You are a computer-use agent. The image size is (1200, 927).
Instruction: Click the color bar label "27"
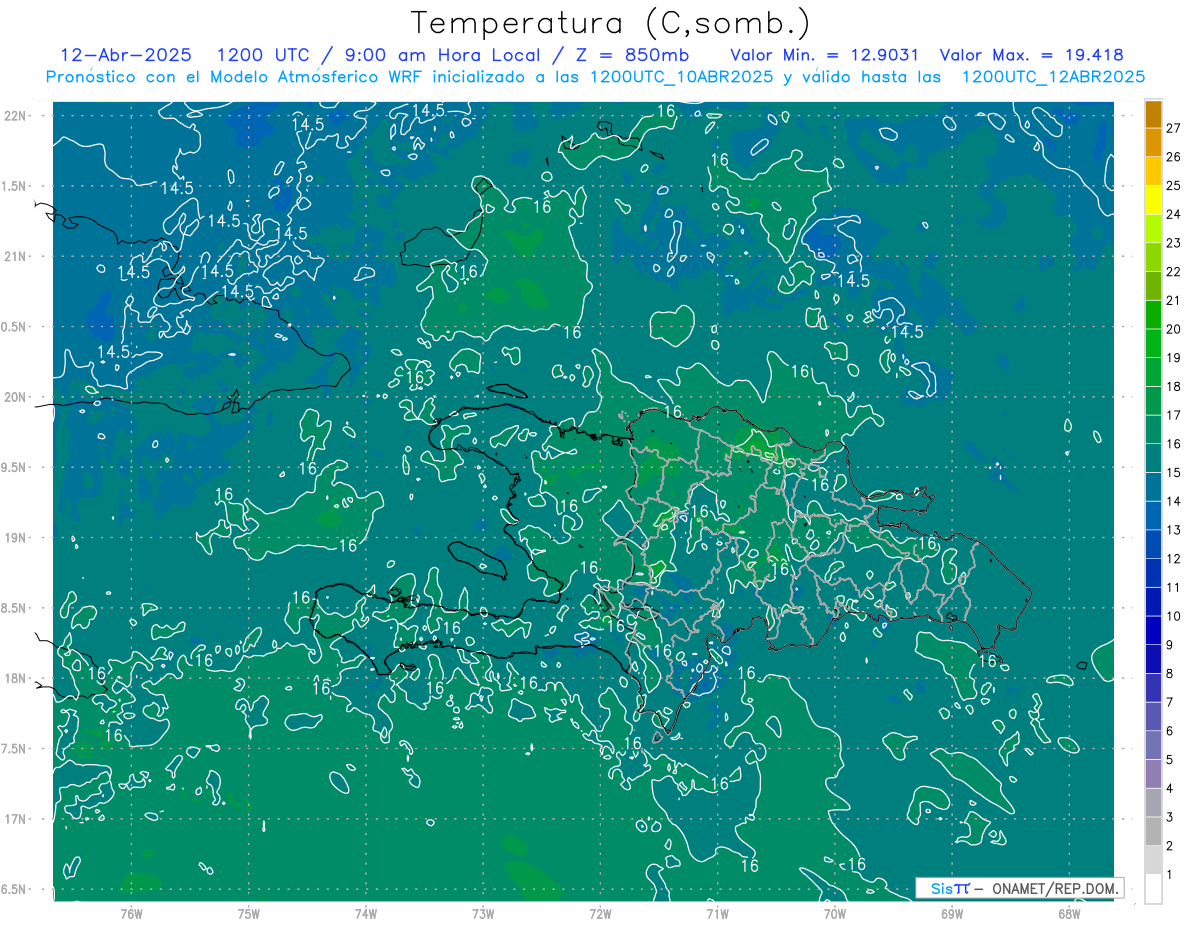[1175, 128]
